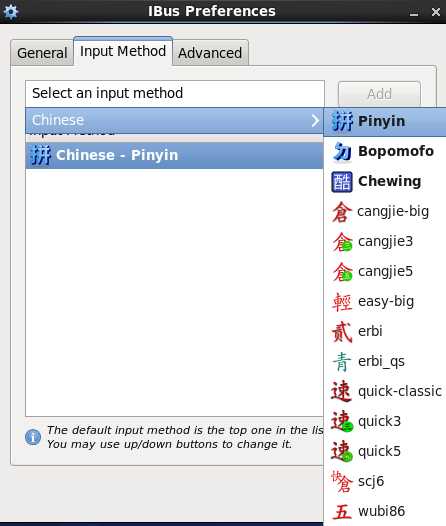Select the Chinese language entry
This screenshot has height=526, width=446.
pyautogui.click(x=174, y=120)
